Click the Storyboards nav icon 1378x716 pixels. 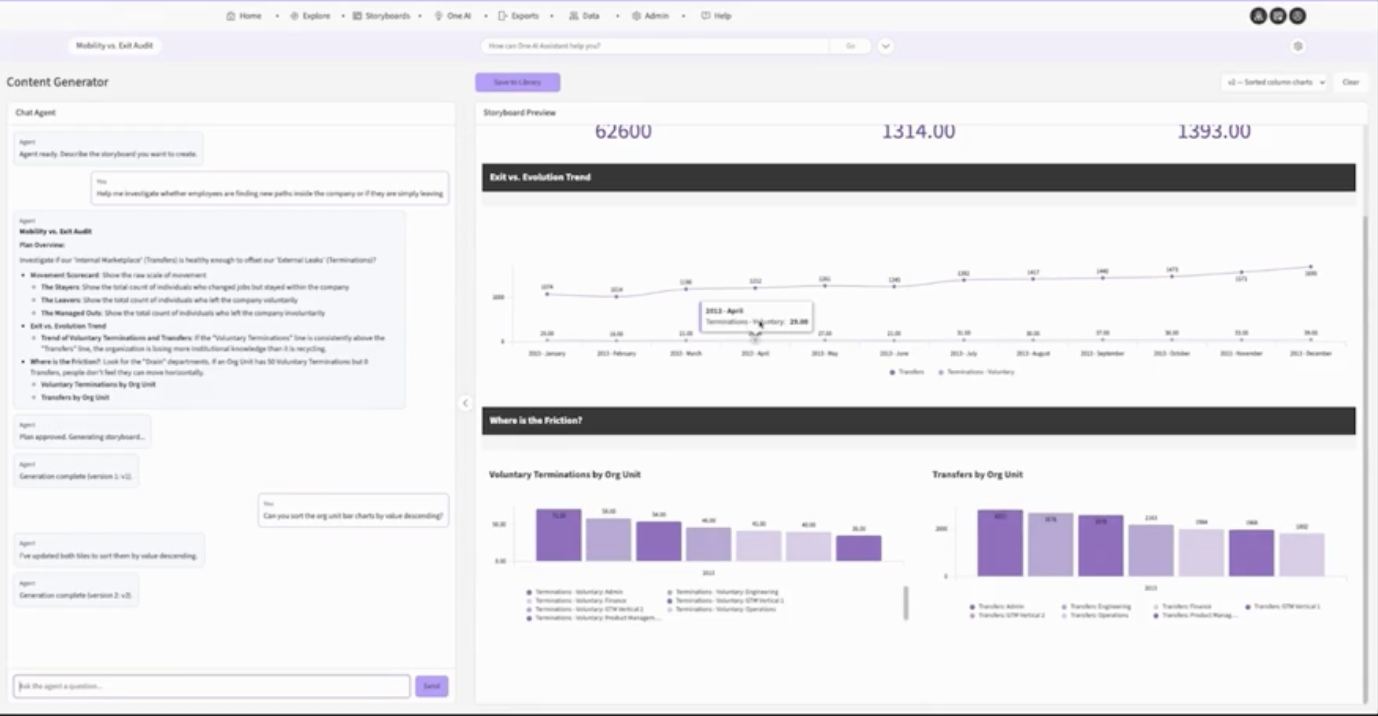click(x=357, y=16)
